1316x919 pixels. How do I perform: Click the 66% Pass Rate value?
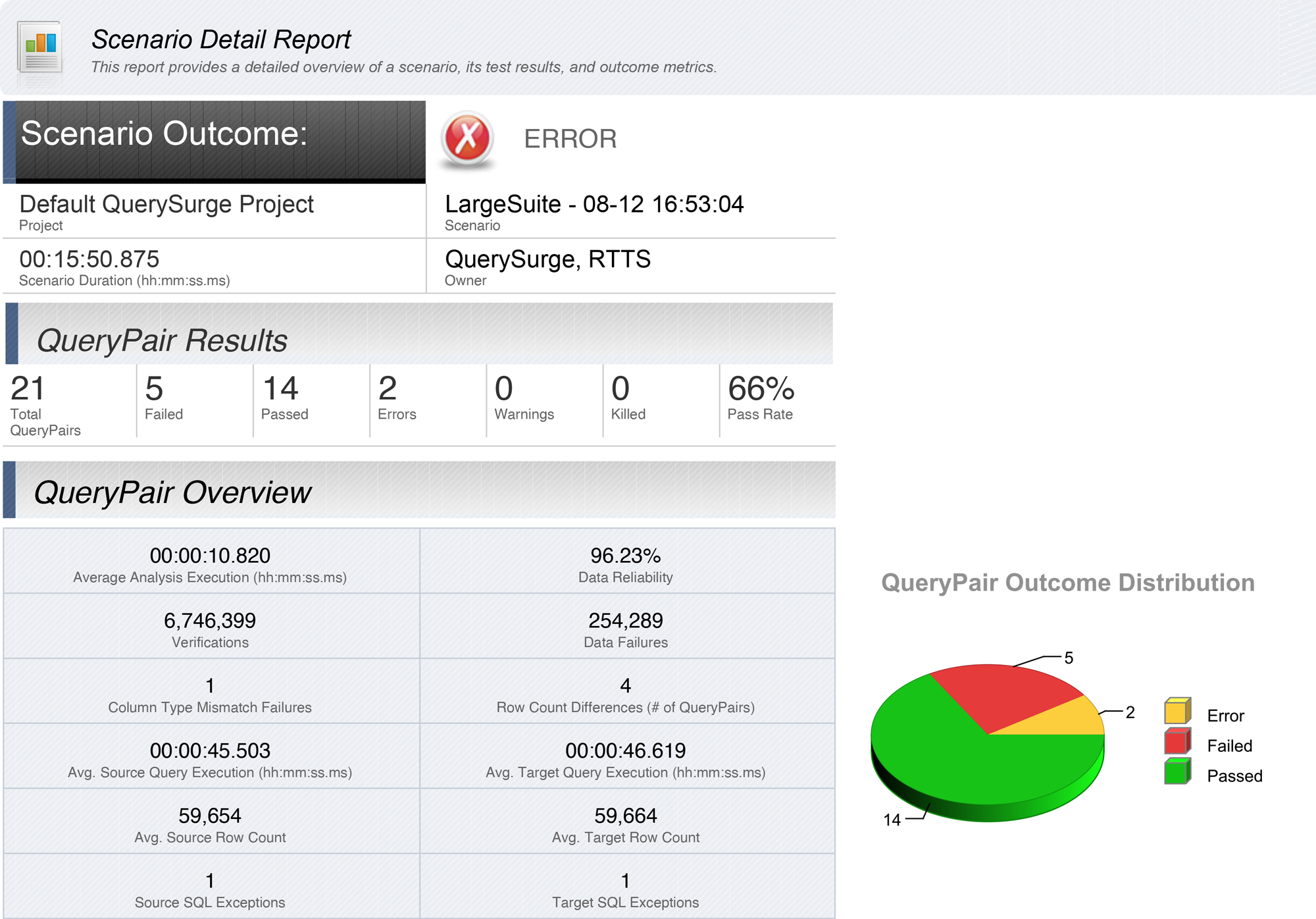[x=761, y=390]
